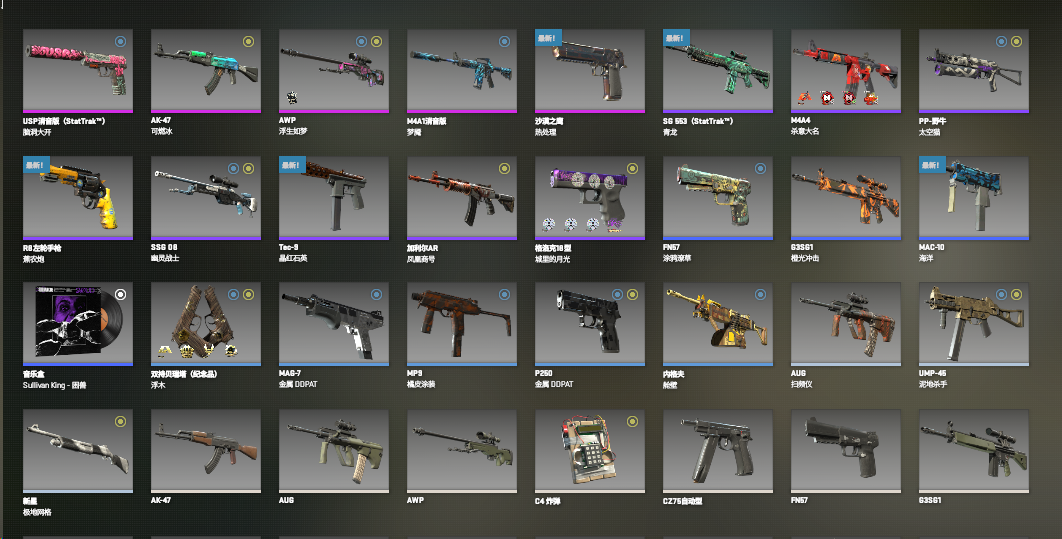Click the blue CT icon on M4A1 消音版
The width and height of the screenshot is (1062, 539).
504,41
